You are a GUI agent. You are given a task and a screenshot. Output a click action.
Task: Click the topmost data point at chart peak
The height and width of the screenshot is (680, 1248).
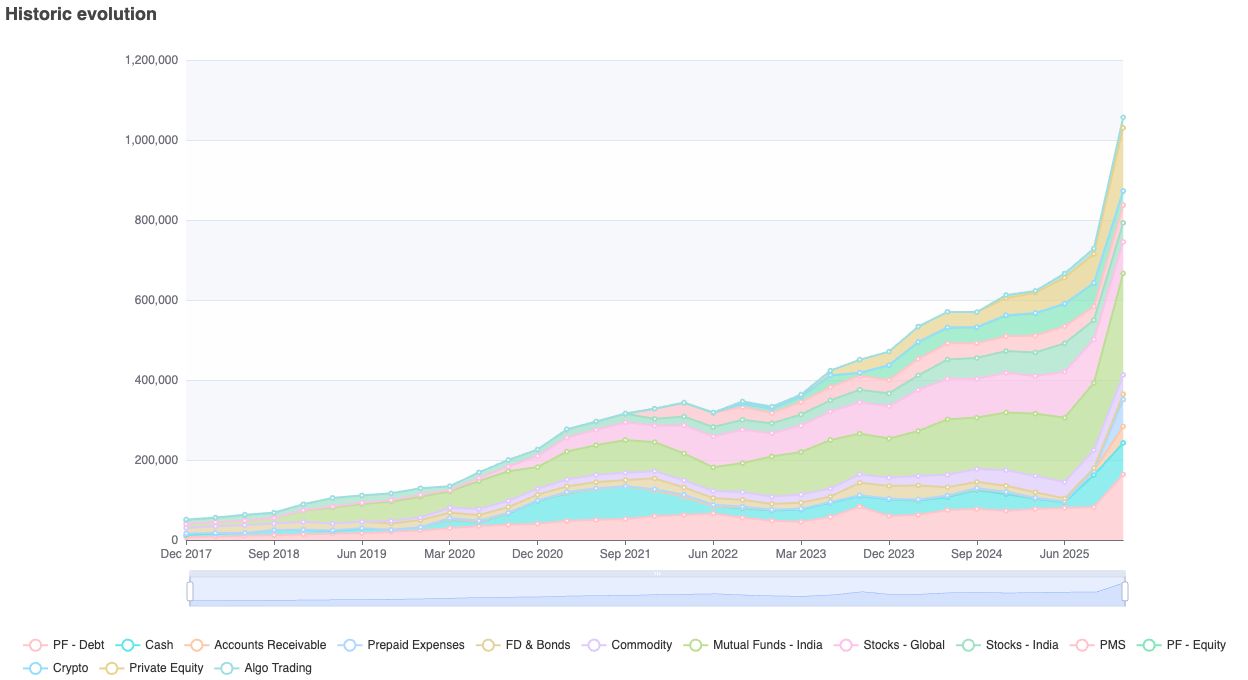pyautogui.click(x=1122, y=117)
